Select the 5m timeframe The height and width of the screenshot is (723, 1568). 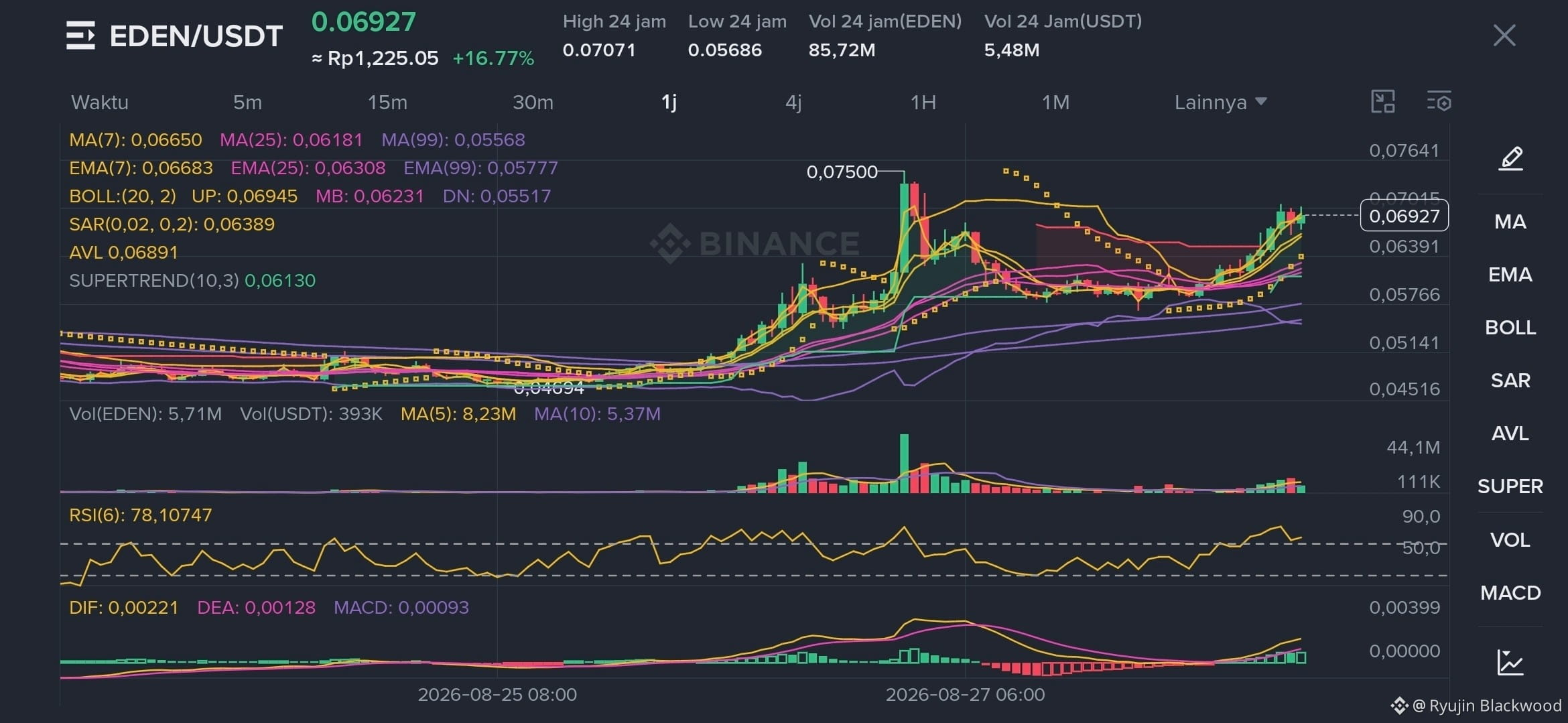(x=247, y=103)
